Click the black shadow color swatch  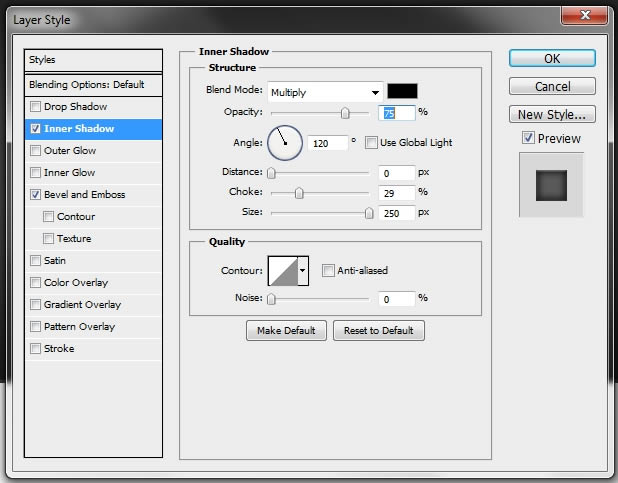coord(402,91)
